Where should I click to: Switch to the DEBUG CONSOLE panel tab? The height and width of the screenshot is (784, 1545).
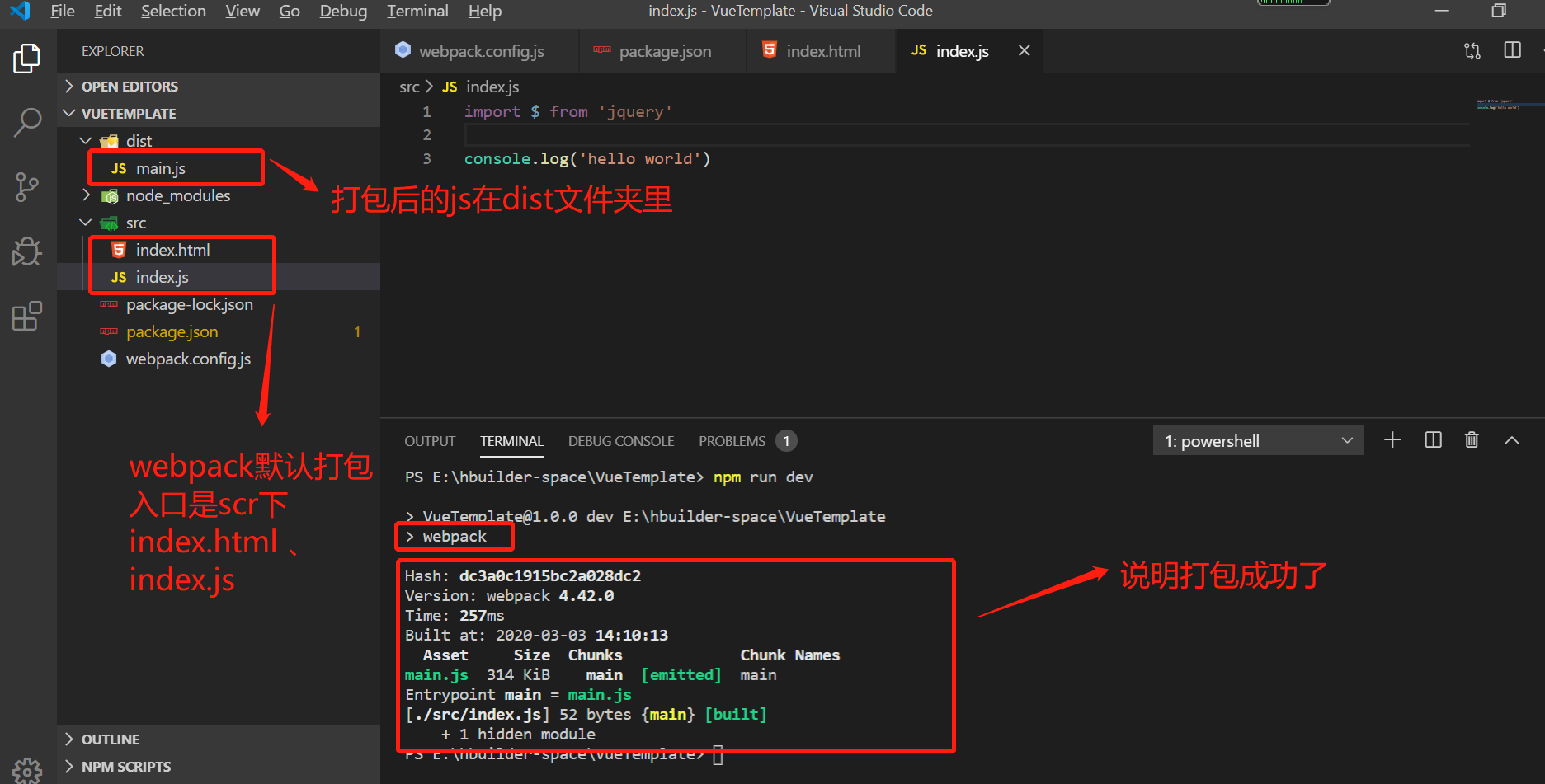[x=621, y=441]
